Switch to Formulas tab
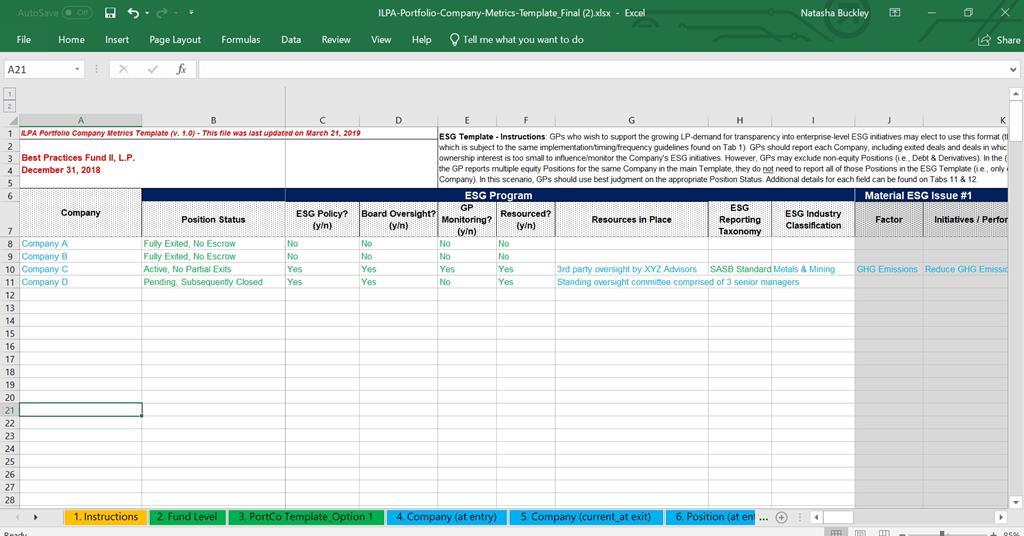The height and width of the screenshot is (536, 1024). [240, 39]
